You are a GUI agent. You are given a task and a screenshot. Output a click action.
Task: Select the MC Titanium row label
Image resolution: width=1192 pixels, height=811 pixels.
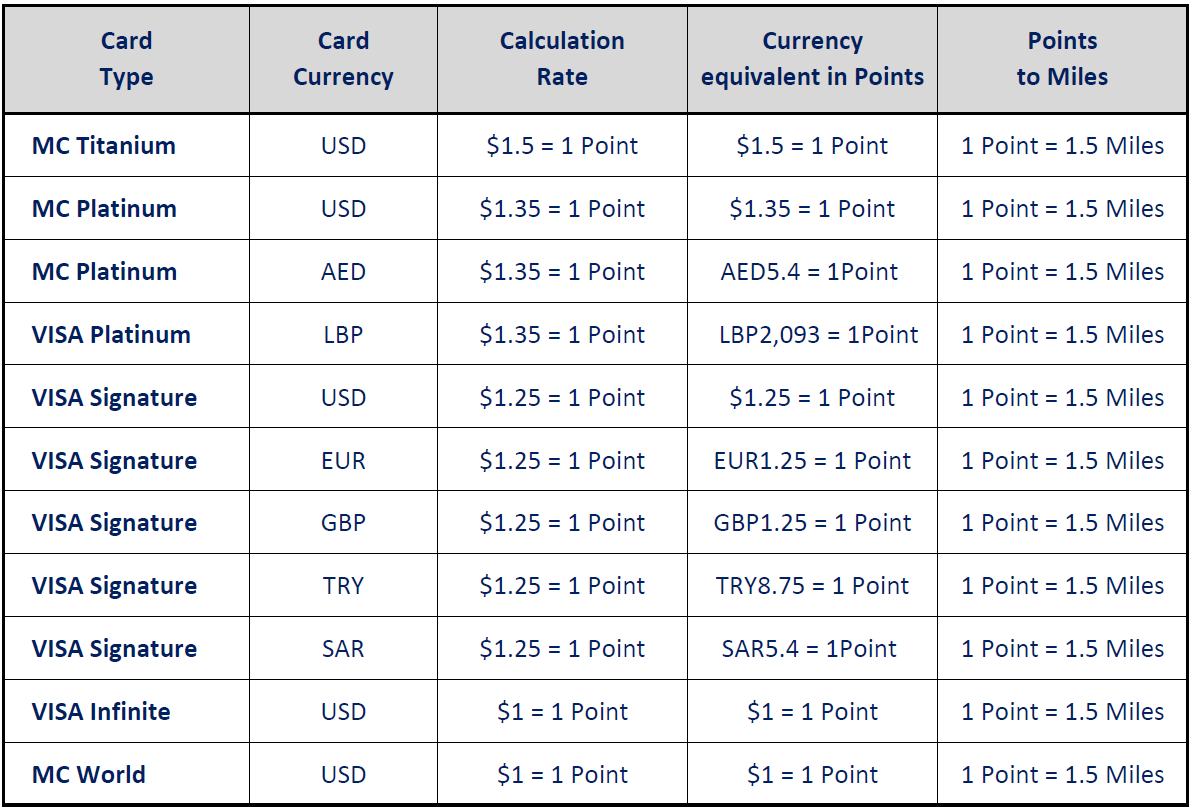coord(103,145)
